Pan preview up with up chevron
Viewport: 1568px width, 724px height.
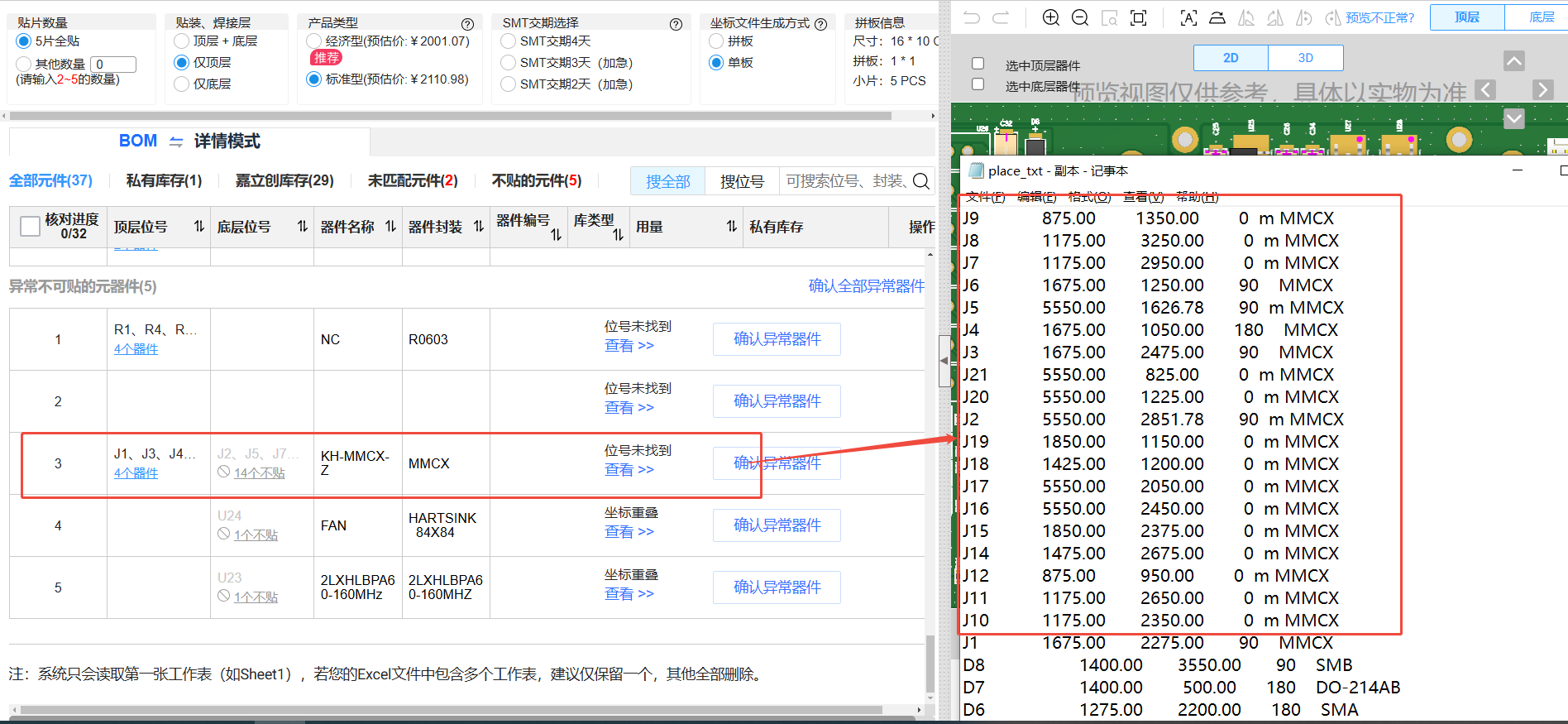[1514, 60]
